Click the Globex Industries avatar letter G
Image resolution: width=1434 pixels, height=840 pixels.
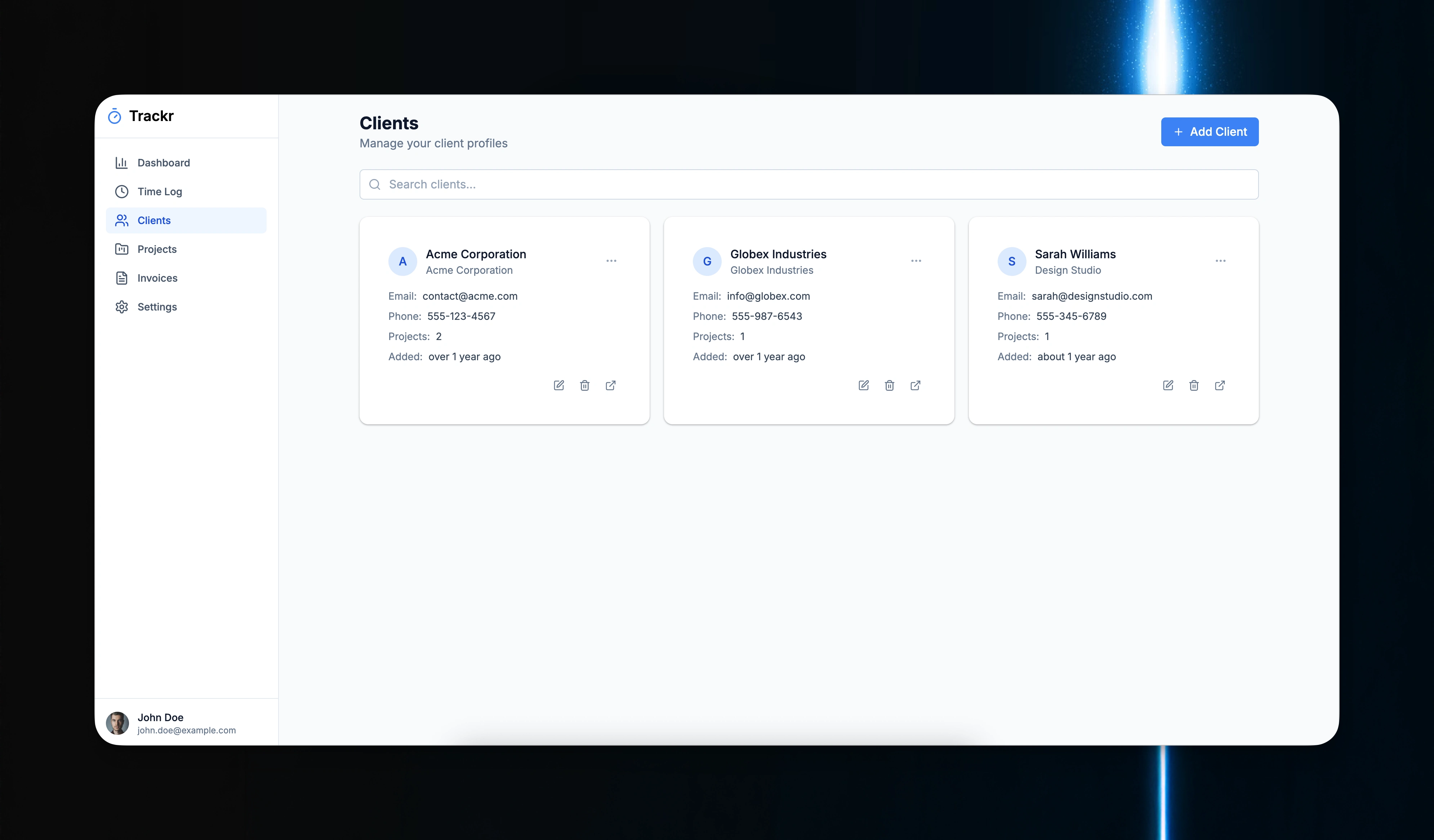[707, 262]
